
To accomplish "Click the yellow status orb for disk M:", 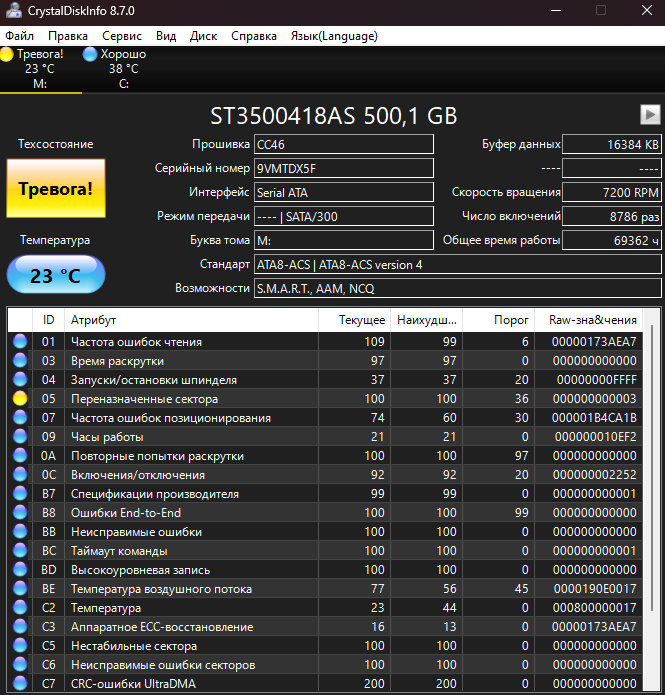I will click(x=7, y=54).
